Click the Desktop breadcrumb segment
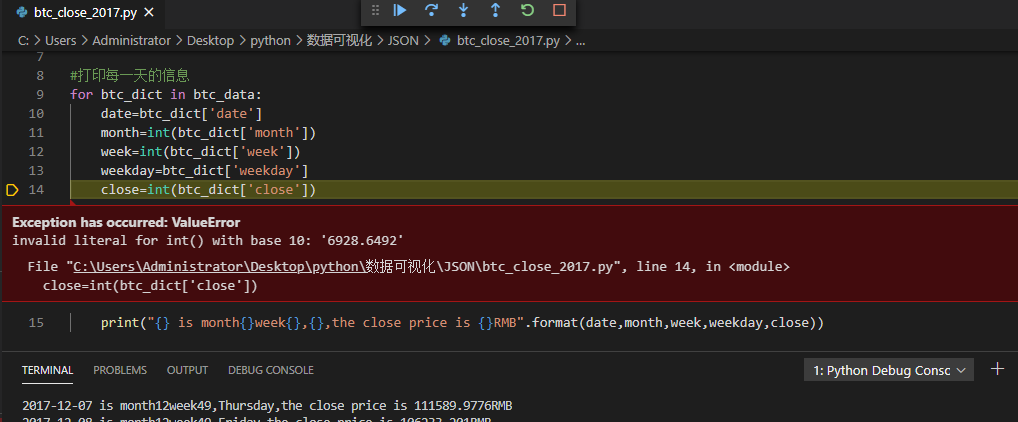The height and width of the screenshot is (422, 1018). [x=210, y=40]
